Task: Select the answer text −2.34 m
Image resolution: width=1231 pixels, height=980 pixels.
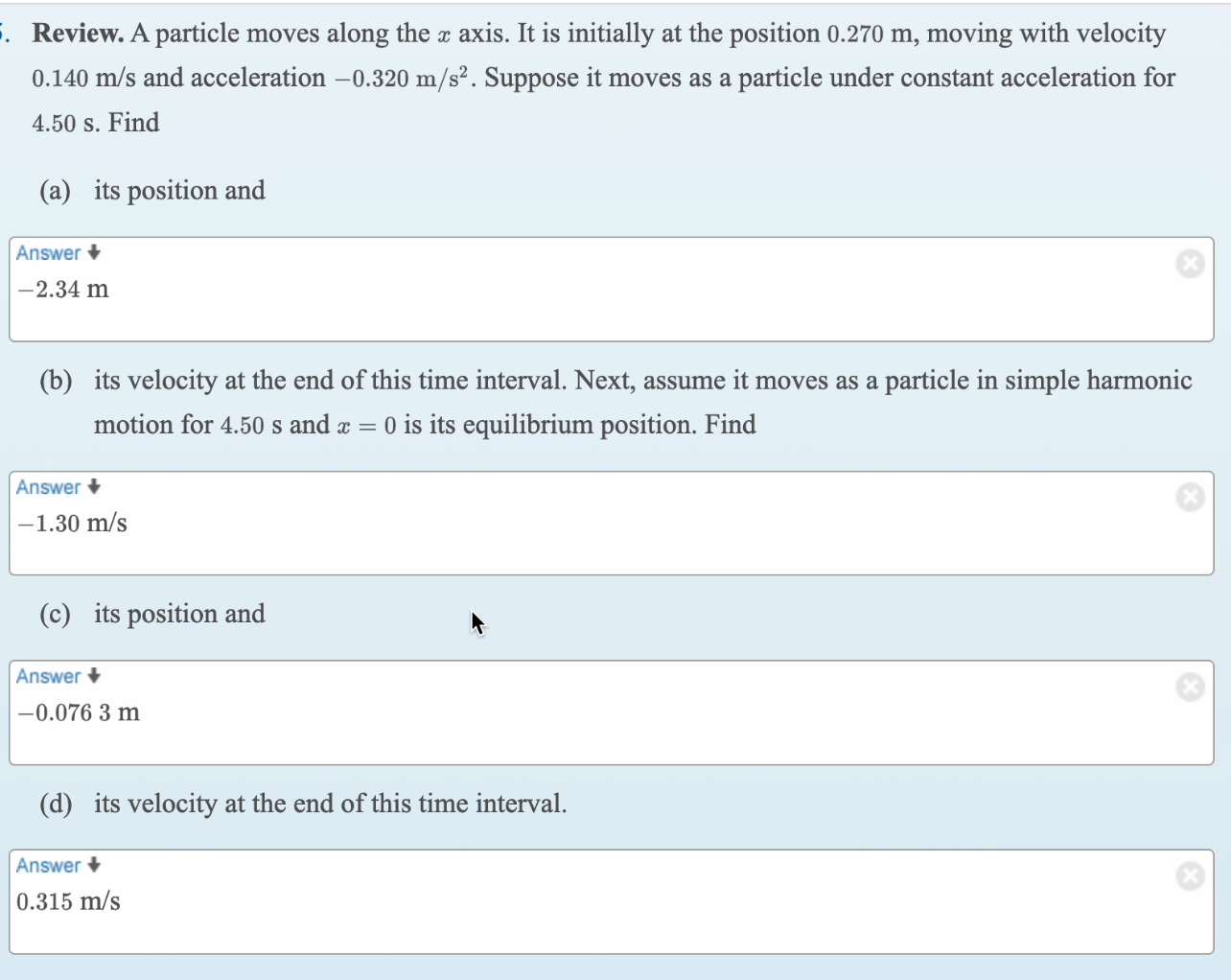Action: 62,289
